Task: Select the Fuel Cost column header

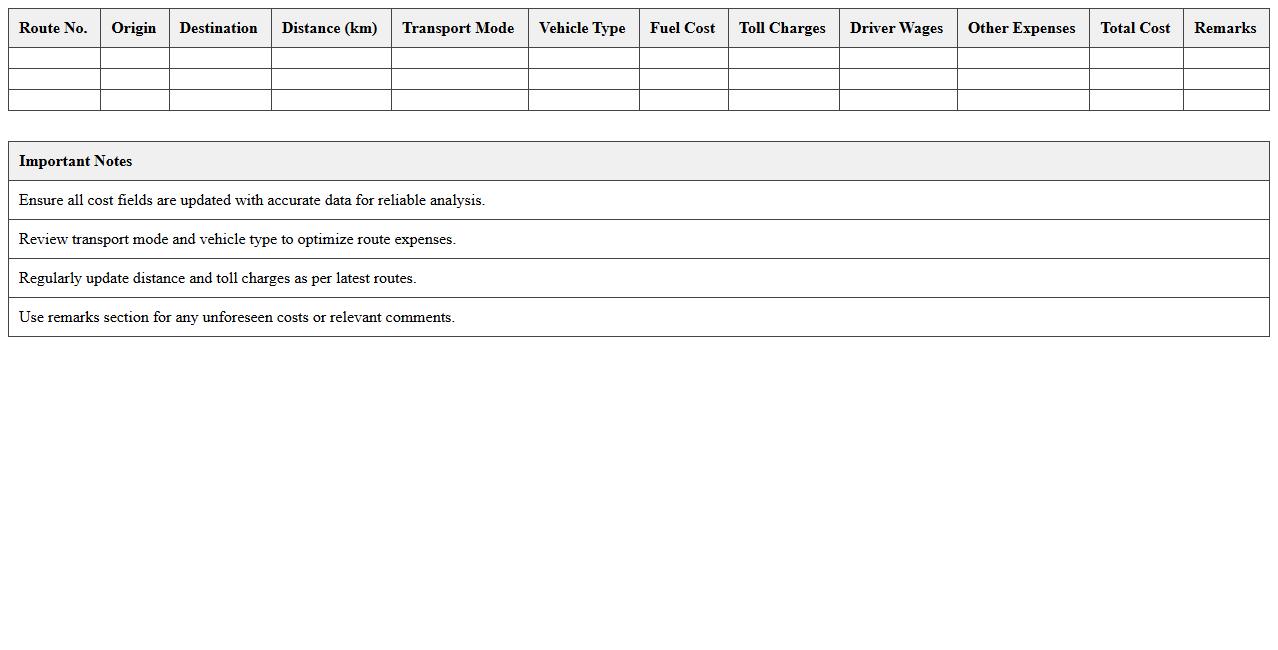Action: (x=683, y=28)
